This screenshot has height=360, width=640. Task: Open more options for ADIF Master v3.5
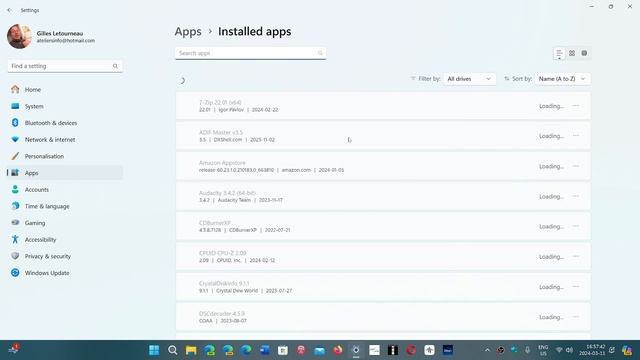point(576,136)
